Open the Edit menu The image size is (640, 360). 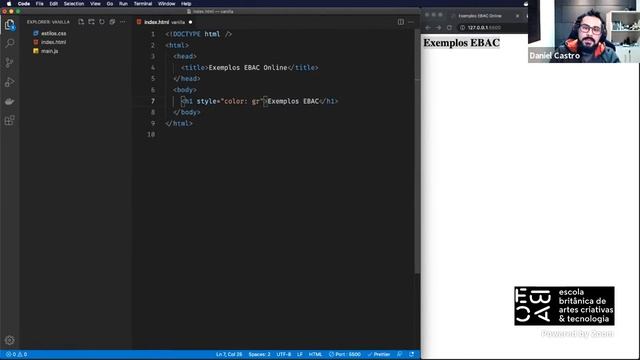[53, 4]
